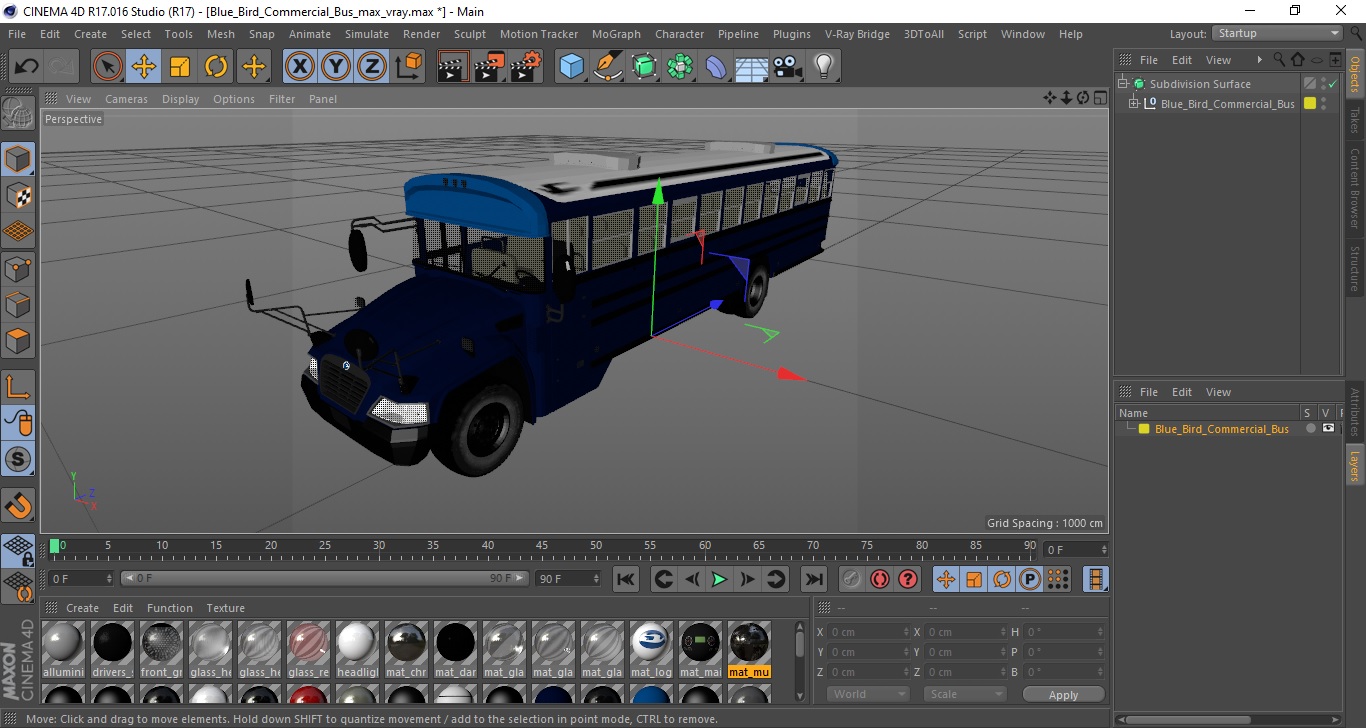Image resolution: width=1366 pixels, height=728 pixels.
Task: Click yellow layer color of Blue_Bird_Commercial_Bus object
Action: [x=1309, y=104]
